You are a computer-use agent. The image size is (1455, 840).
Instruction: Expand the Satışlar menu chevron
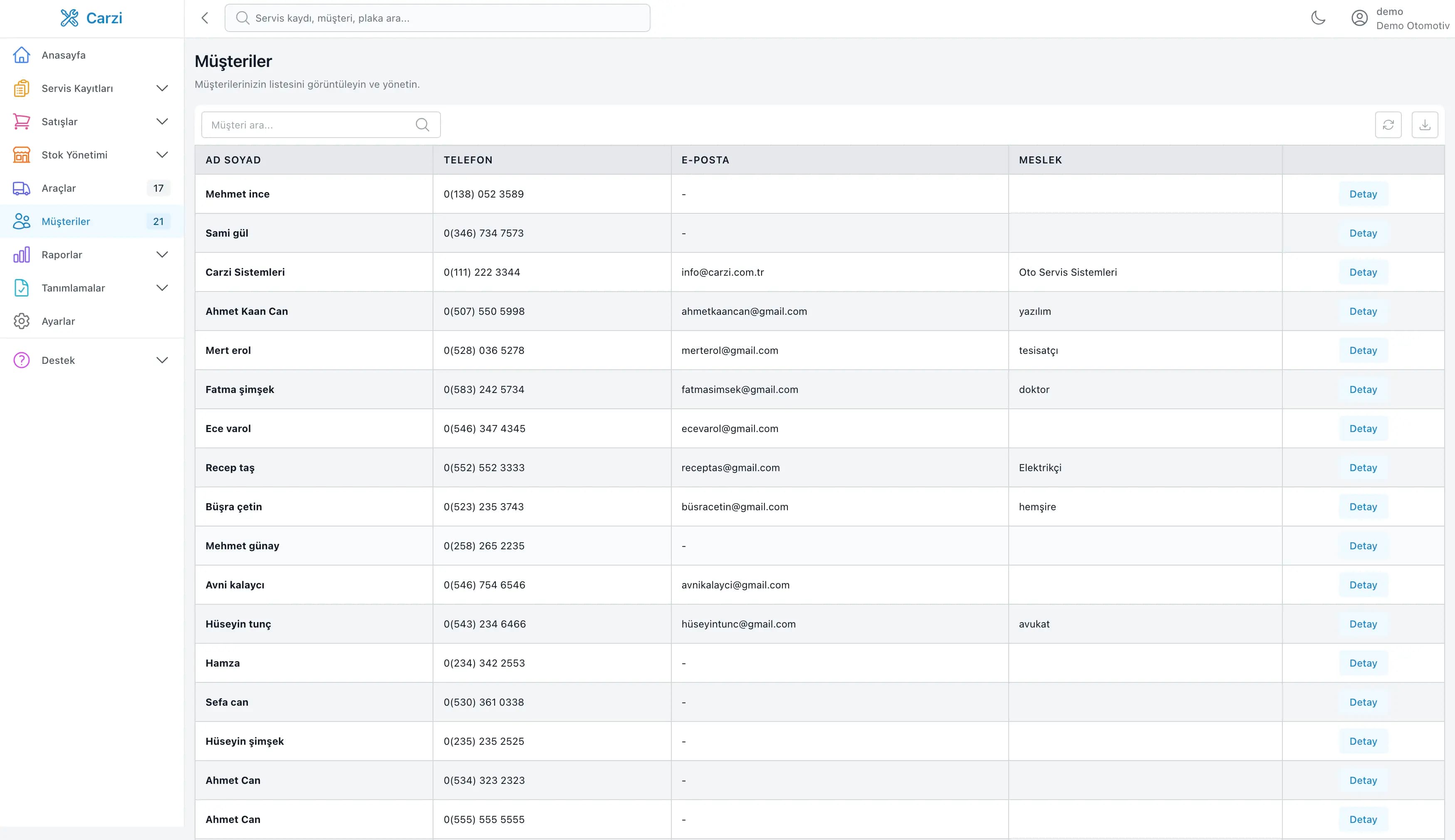[x=162, y=122]
